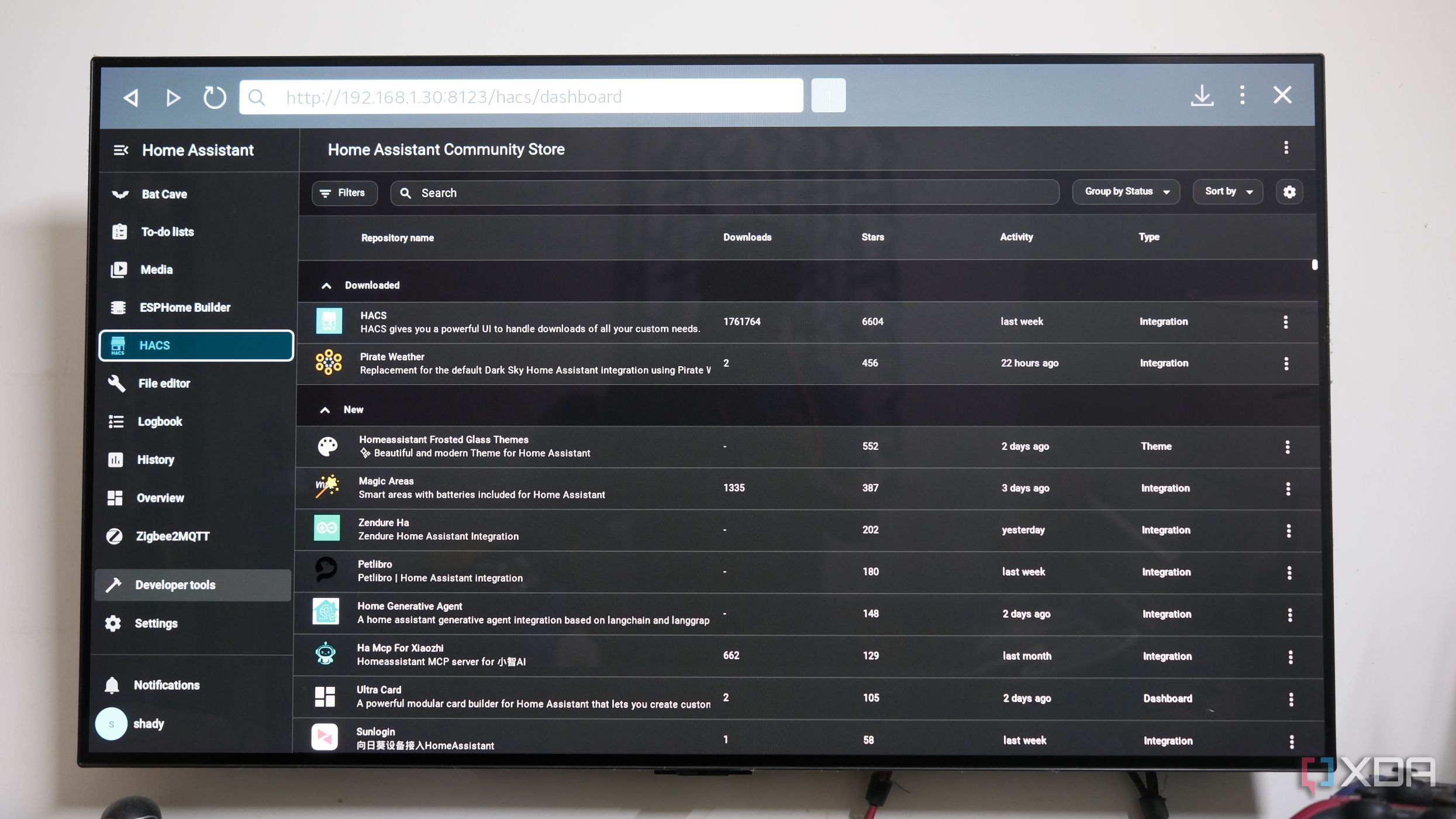The image size is (1456, 819).
Task: Open the Sort by dropdown
Action: (1227, 192)
